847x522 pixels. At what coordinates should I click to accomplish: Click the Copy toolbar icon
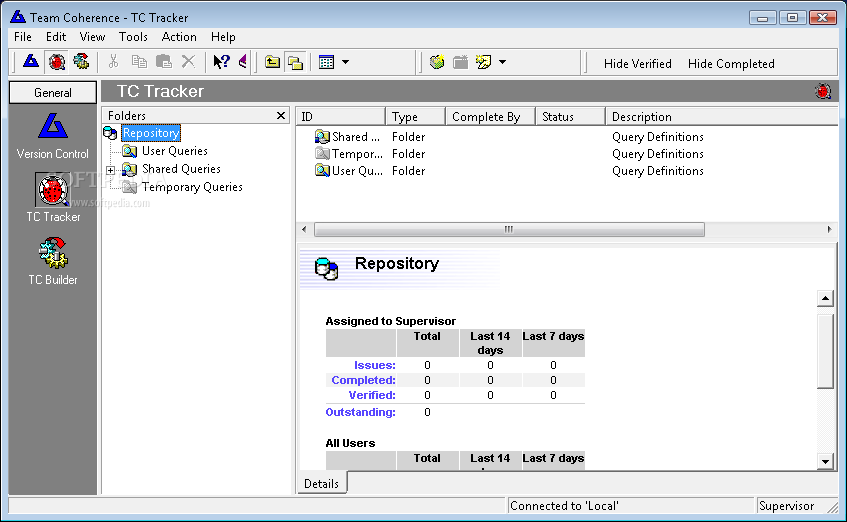tap(139, 62)
